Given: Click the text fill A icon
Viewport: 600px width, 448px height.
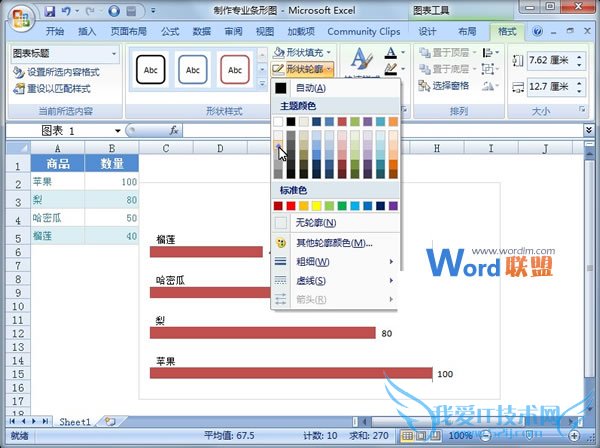Looking at the screenshot, I should [x=390, y=52].
